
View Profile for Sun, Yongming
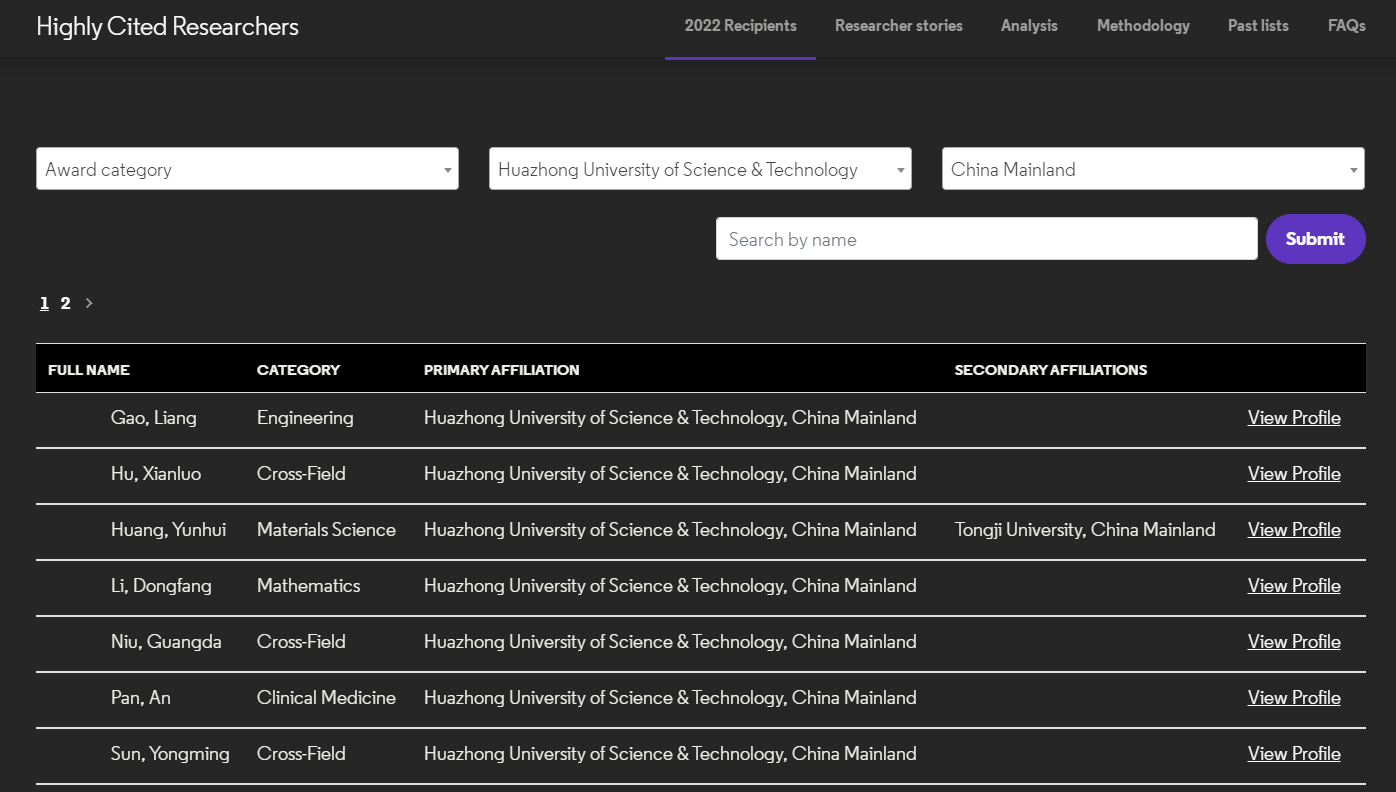(1293, 754)
